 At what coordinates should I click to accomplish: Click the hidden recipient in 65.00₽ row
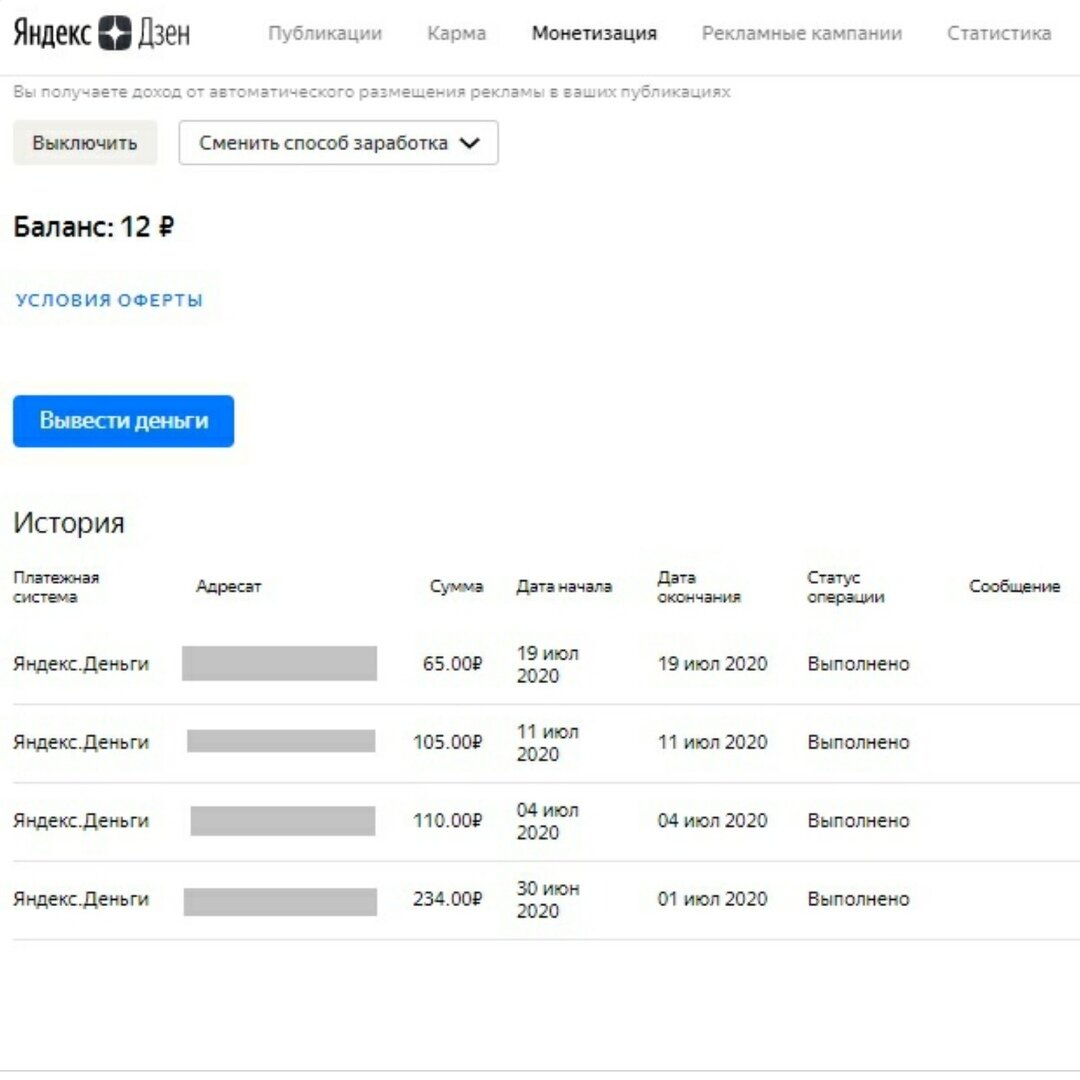[279, 663]
